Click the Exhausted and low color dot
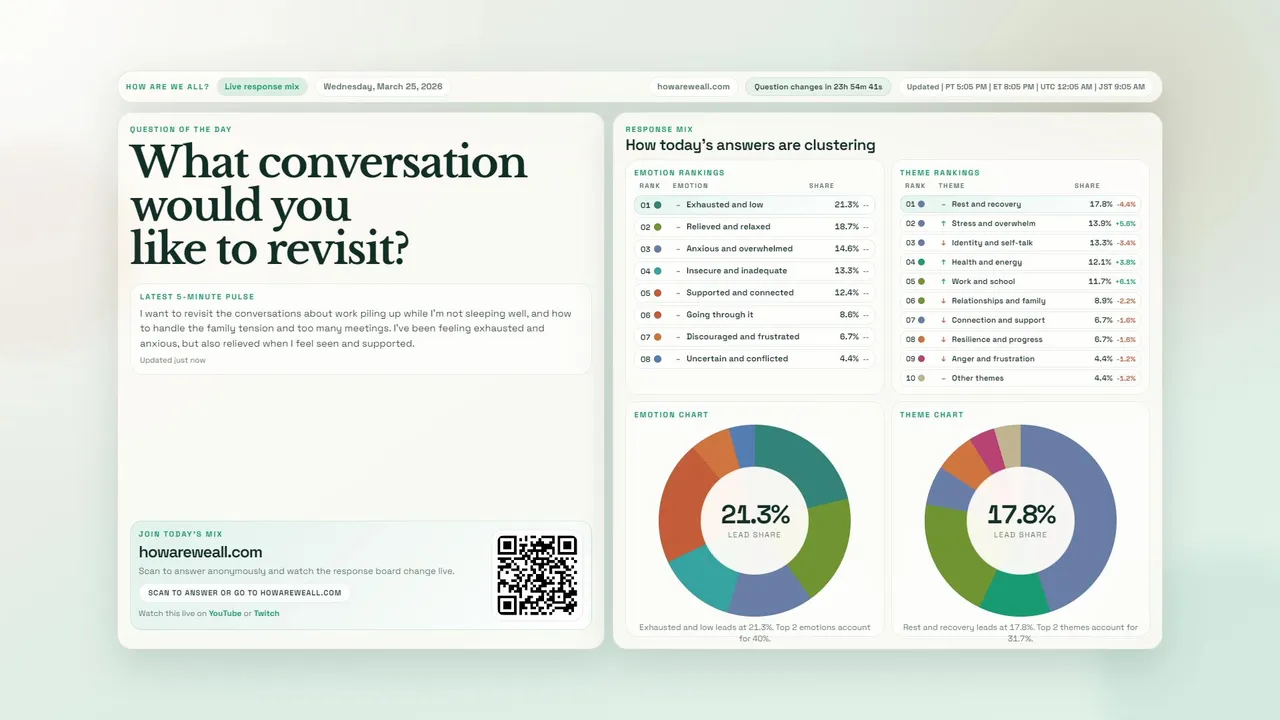This screenshot has width=1280, height=720. [x=657, y=205]
